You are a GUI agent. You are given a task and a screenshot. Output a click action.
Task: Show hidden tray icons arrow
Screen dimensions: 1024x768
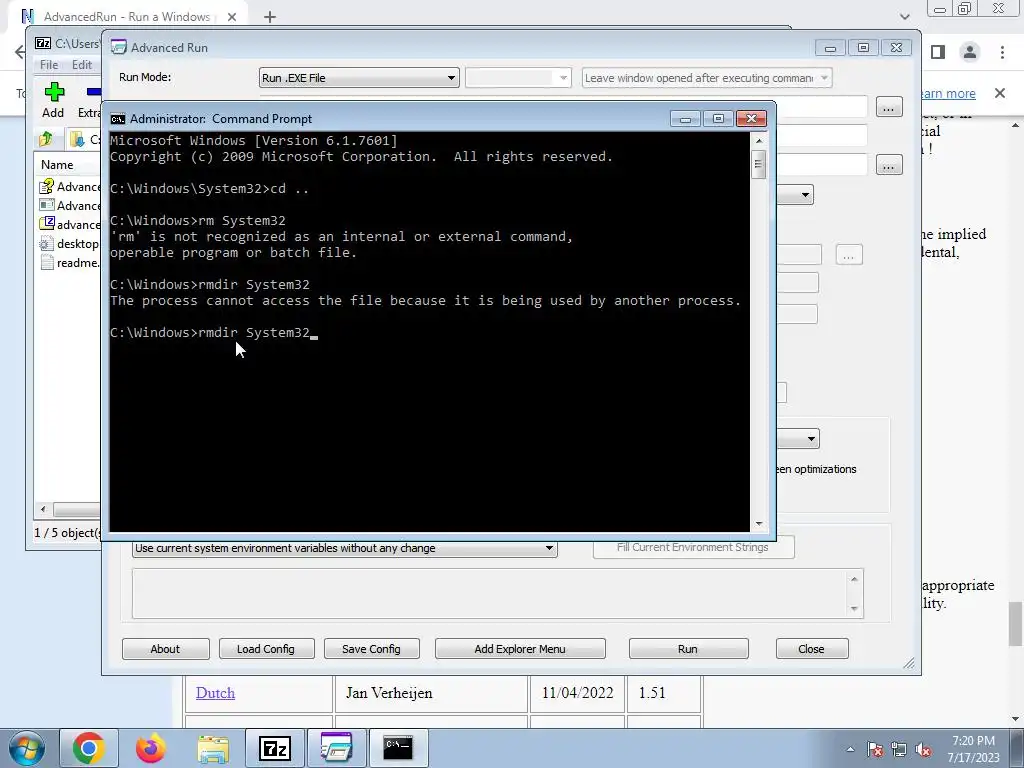pos(850,749)
